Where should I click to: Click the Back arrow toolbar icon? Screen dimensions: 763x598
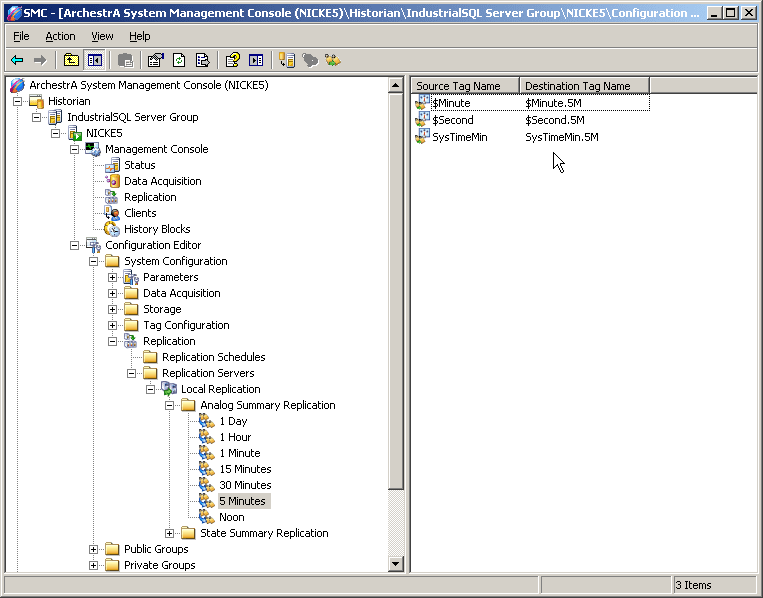click(x=17, y=60)
